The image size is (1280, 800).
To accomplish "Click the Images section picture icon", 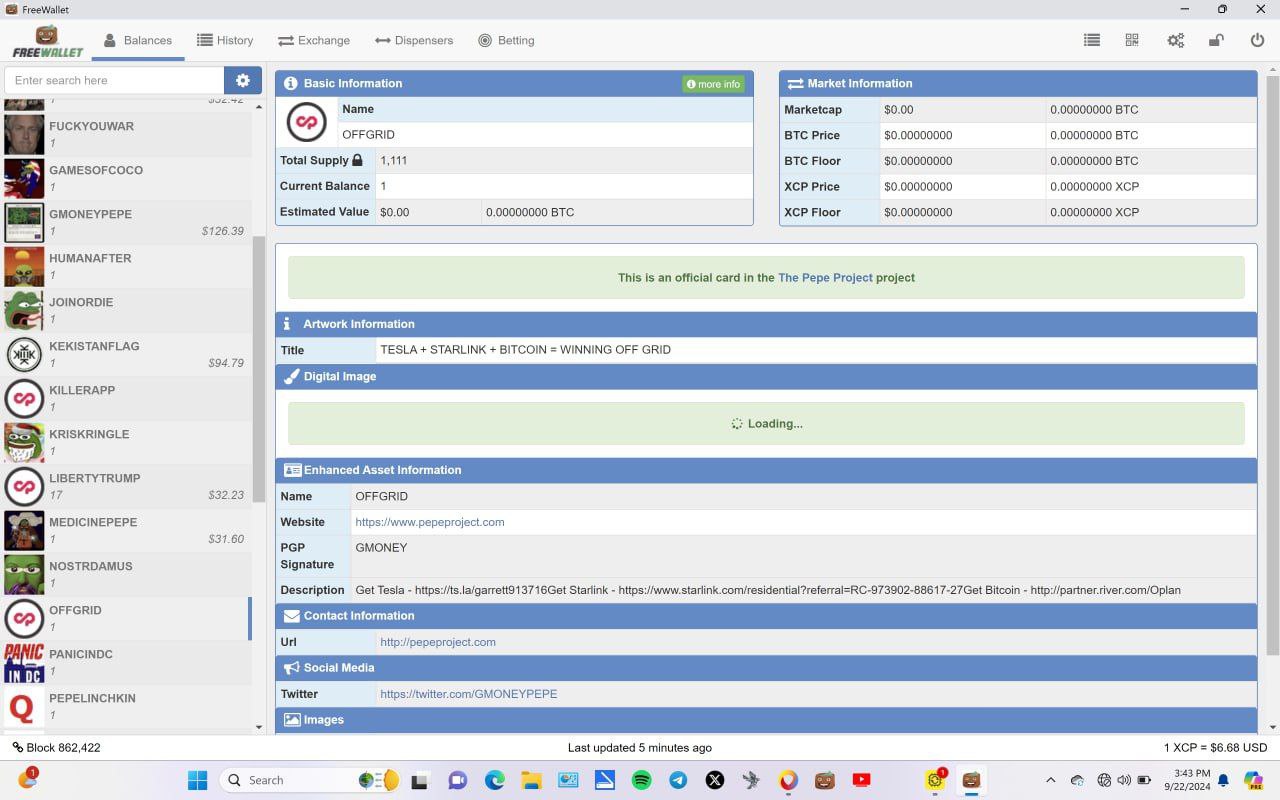I will pyautogui.click(x=292, y=720).
